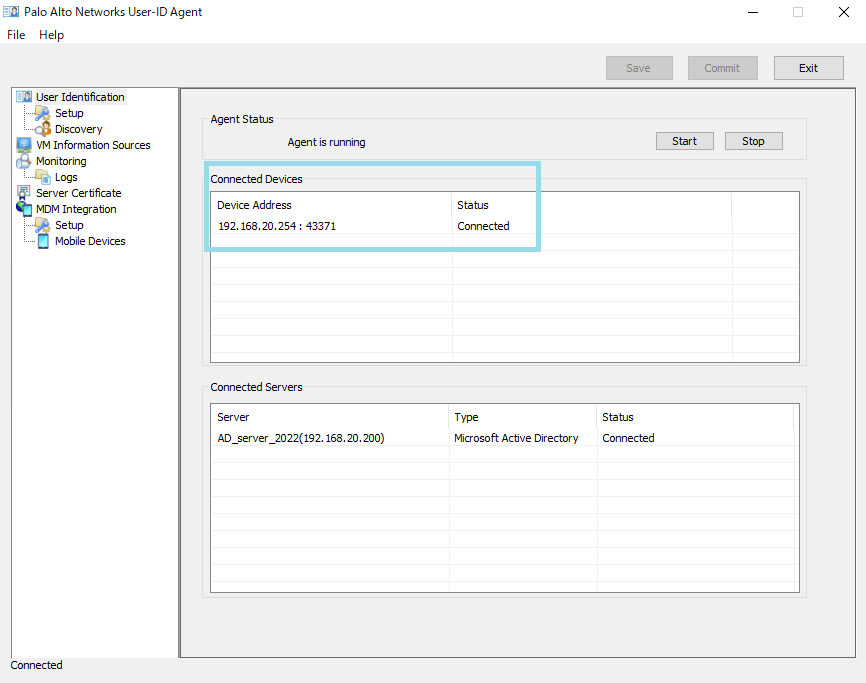The image size is (866, 683).
Task: Open the File menu
Action: tap(16, 35)
